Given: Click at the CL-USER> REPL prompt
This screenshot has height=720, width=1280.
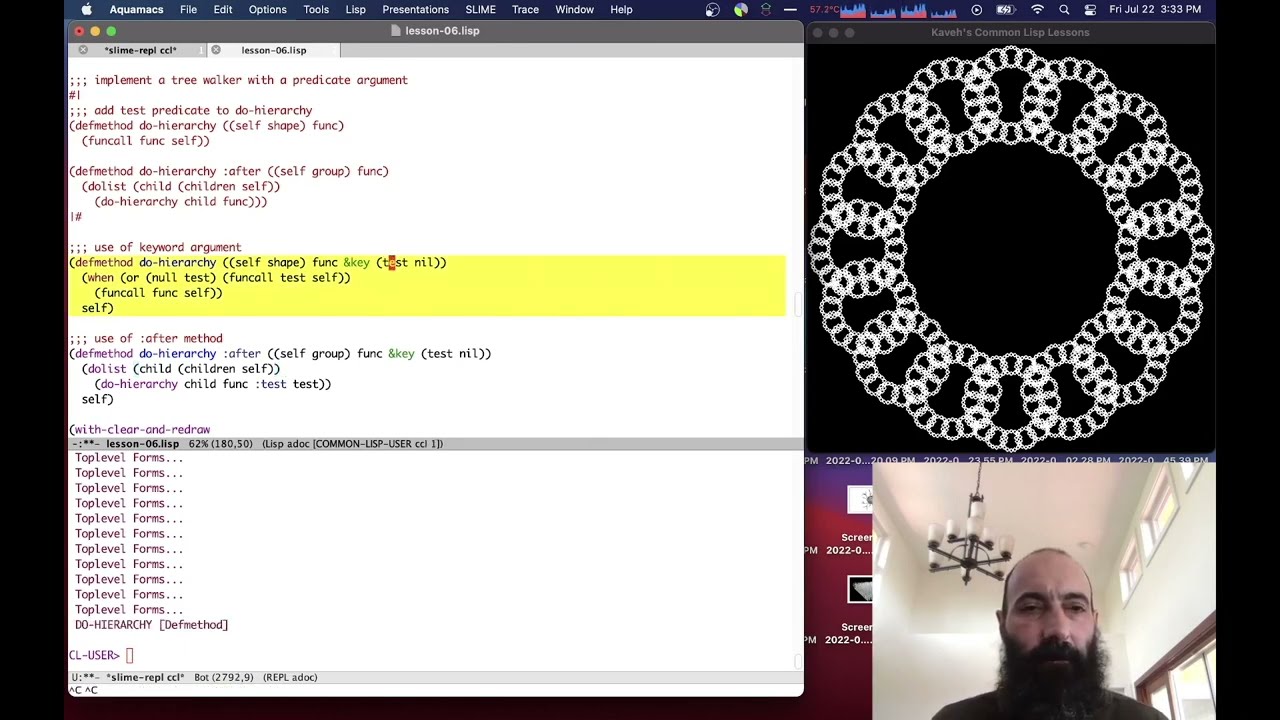Looking at the screenshot, I should click(129, 655).
